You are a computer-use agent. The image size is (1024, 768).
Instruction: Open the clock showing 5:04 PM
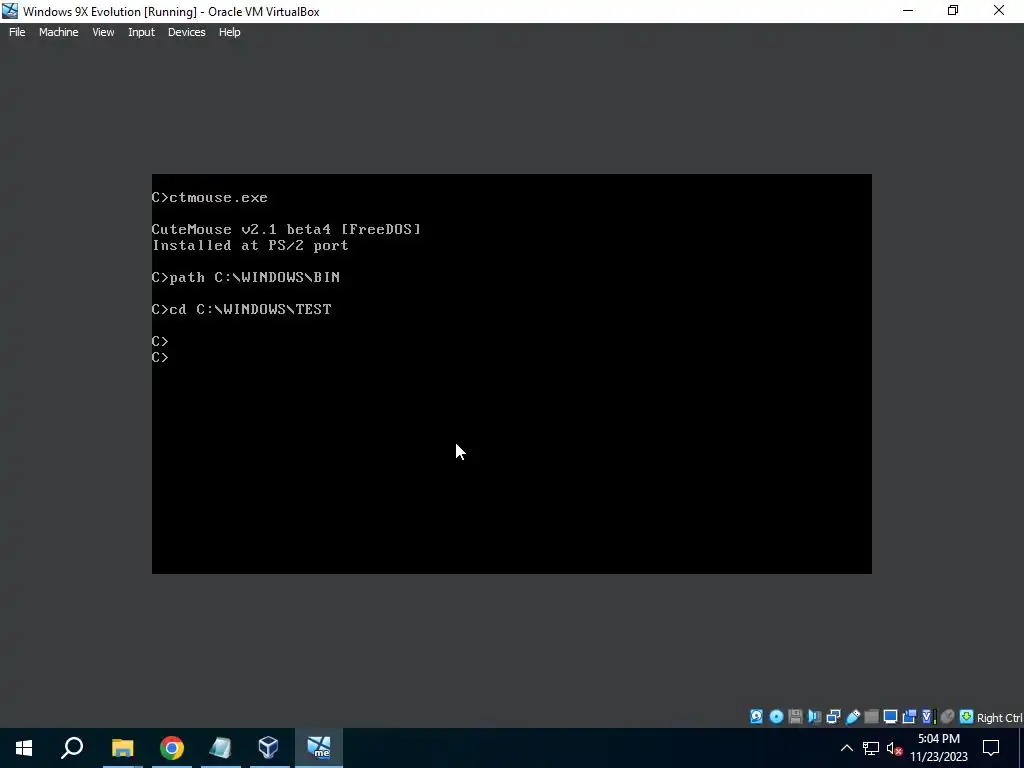coord(938,748)
